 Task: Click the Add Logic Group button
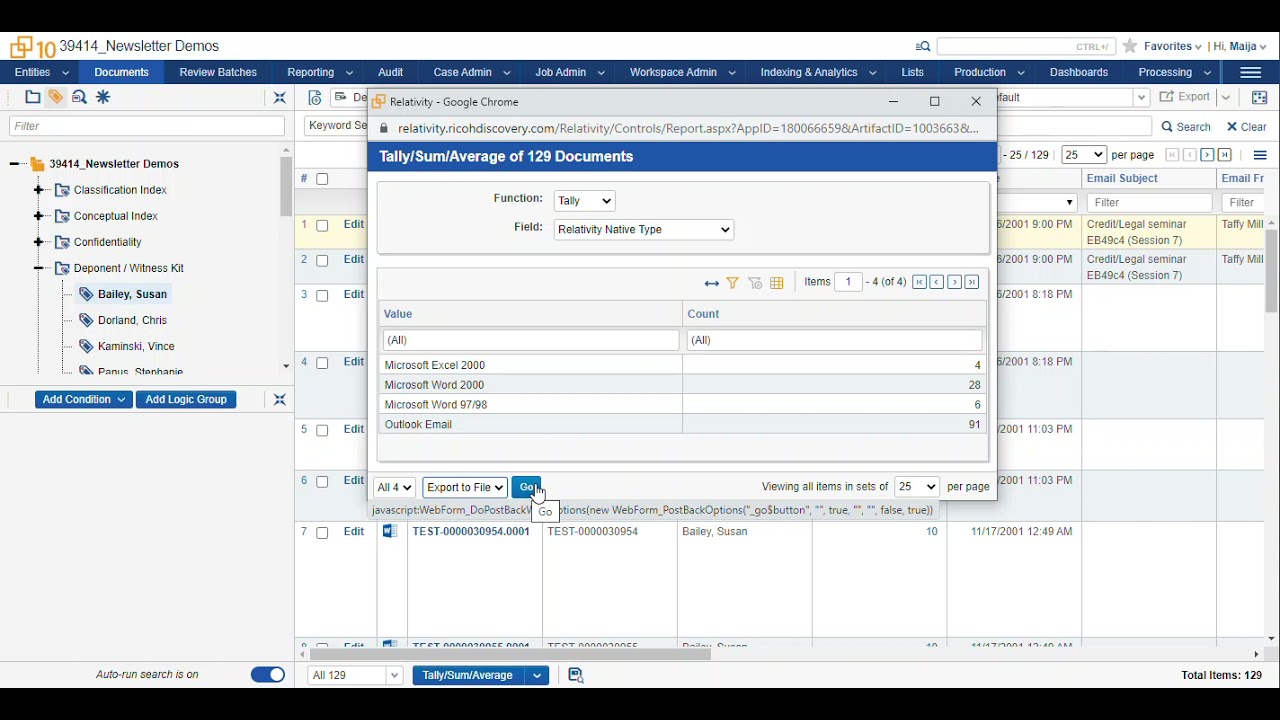pyautogui.click(x=186, y=400)
